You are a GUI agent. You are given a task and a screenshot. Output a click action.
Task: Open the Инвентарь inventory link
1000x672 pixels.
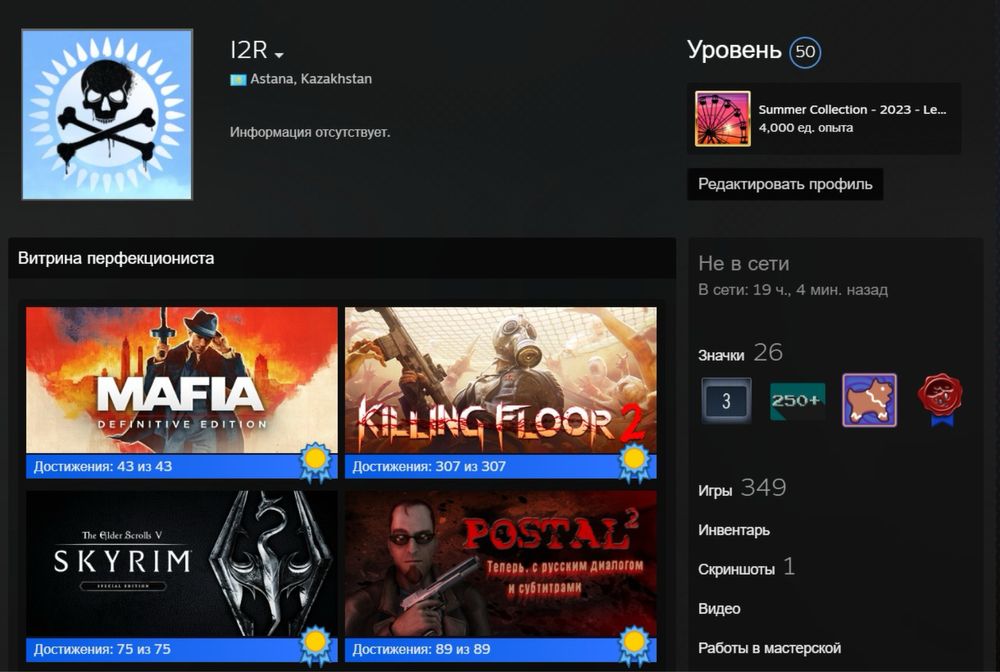click(734, 530)
